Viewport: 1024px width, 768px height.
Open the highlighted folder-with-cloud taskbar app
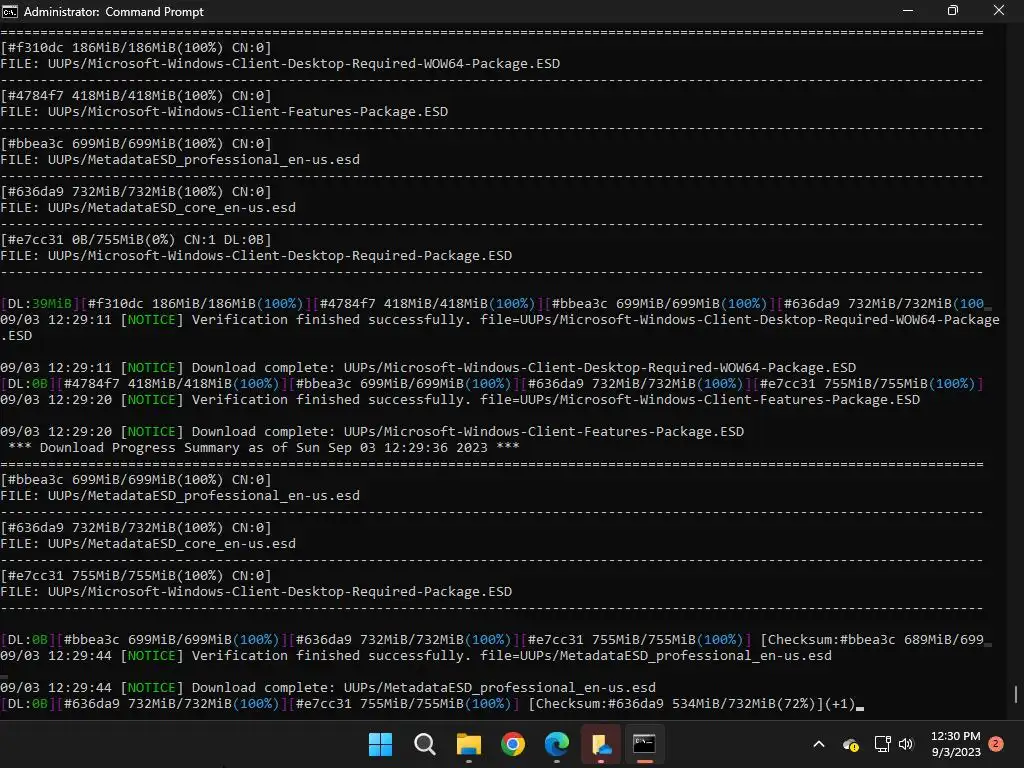click(601, 744)
